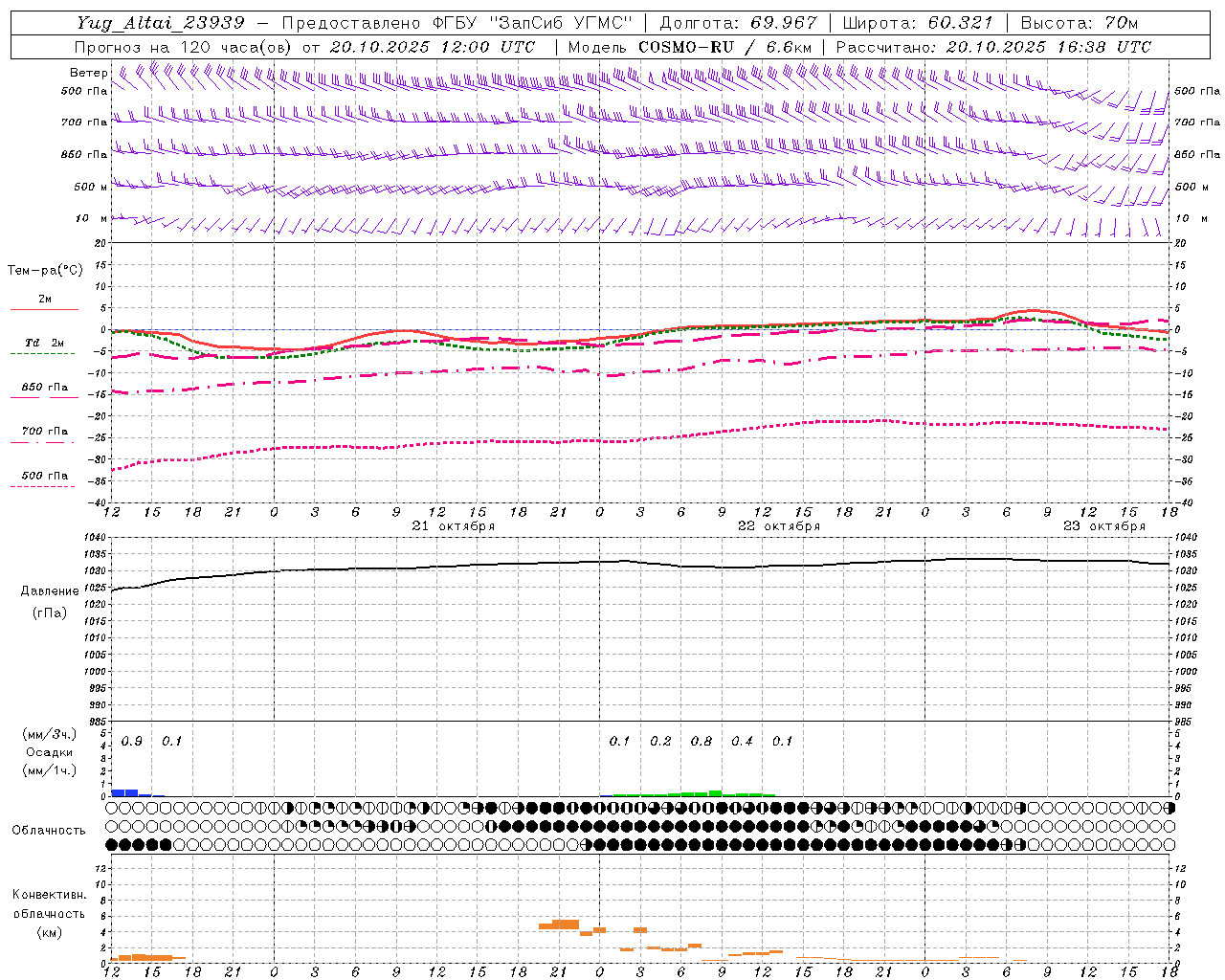The height and width of the screenshot is (980, 1225).
Task: Click the 22 октября date label
Action: [779, 526]
